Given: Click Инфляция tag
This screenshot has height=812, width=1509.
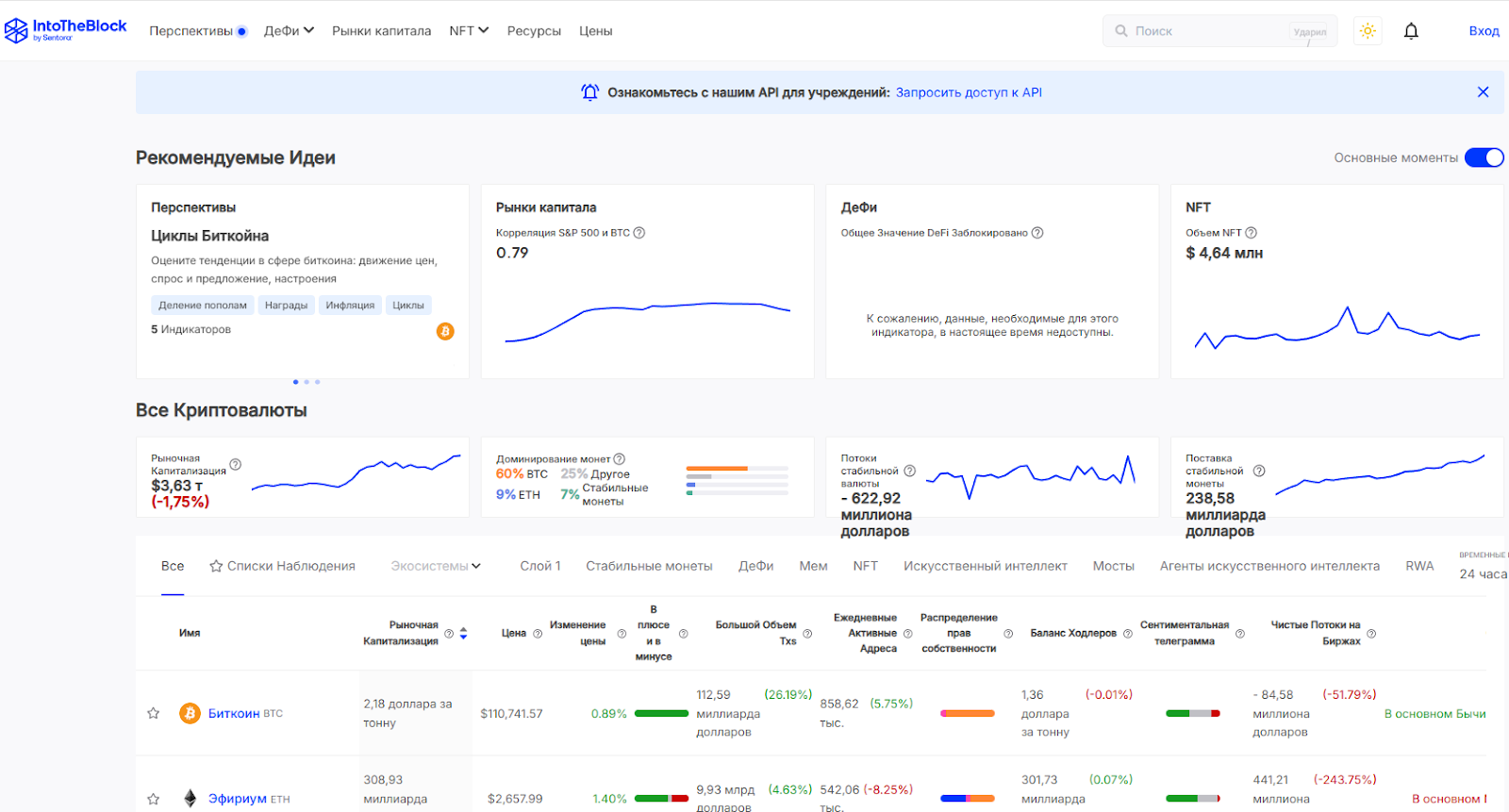Looking at the screenshot, I should 350,305.
